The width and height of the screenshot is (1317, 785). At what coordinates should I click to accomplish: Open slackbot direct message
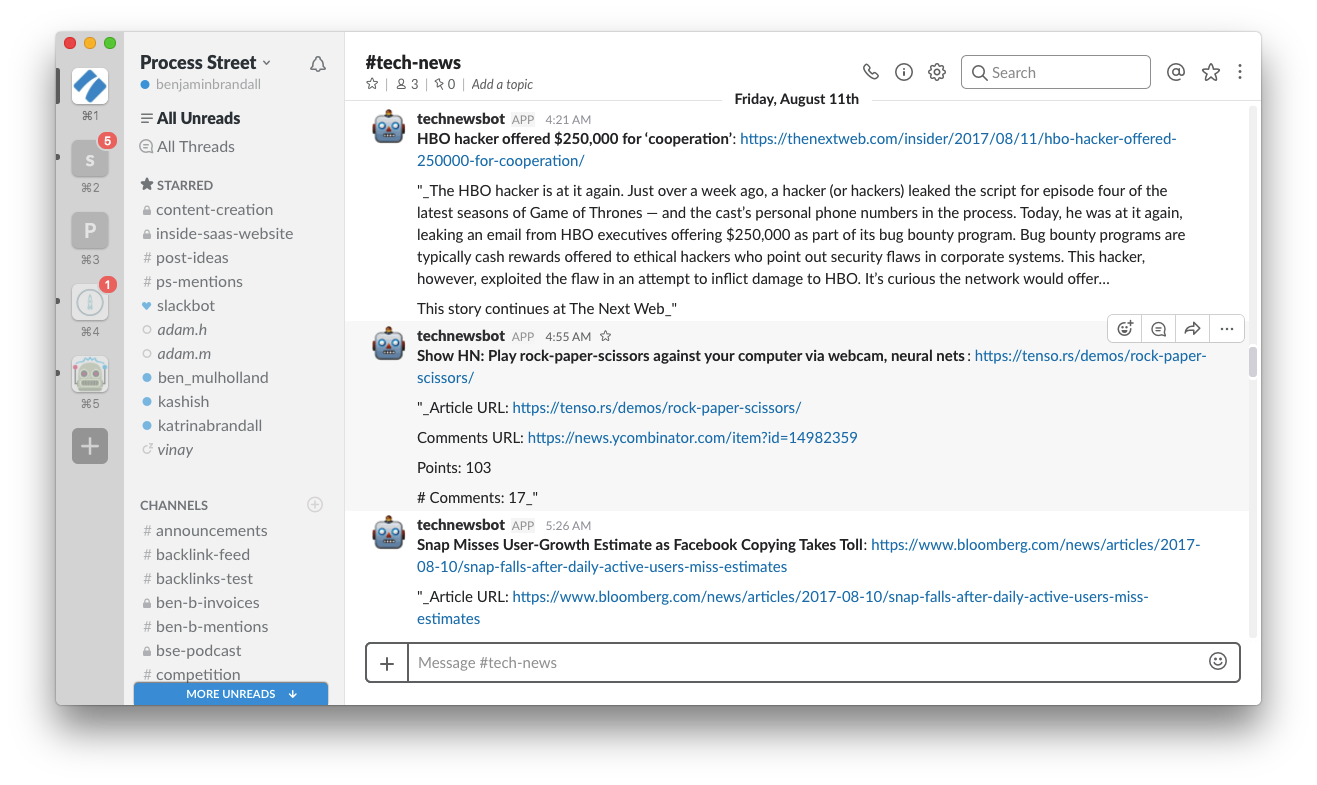click(x=186, y=306)
